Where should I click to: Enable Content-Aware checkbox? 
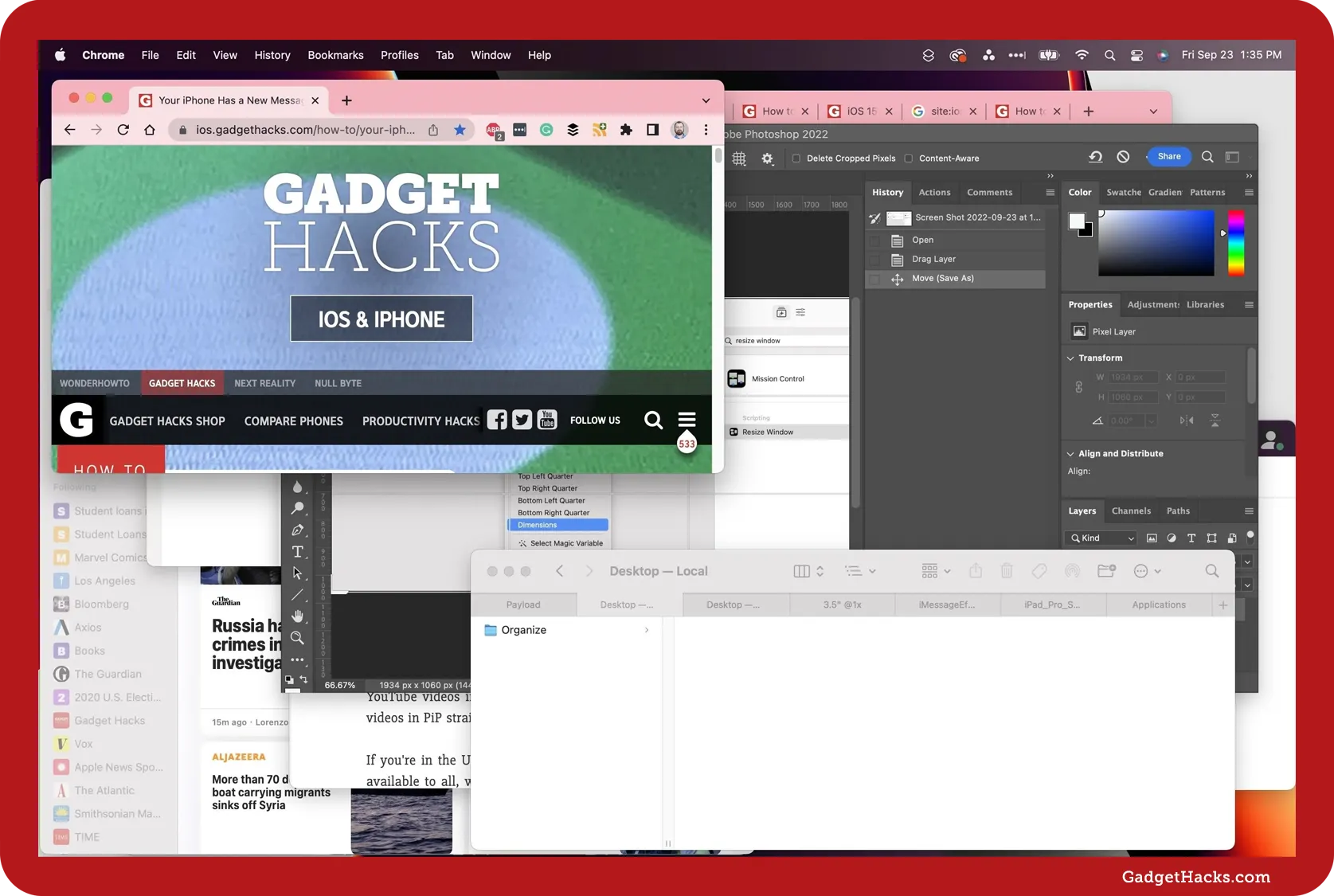tap(908, 158)
